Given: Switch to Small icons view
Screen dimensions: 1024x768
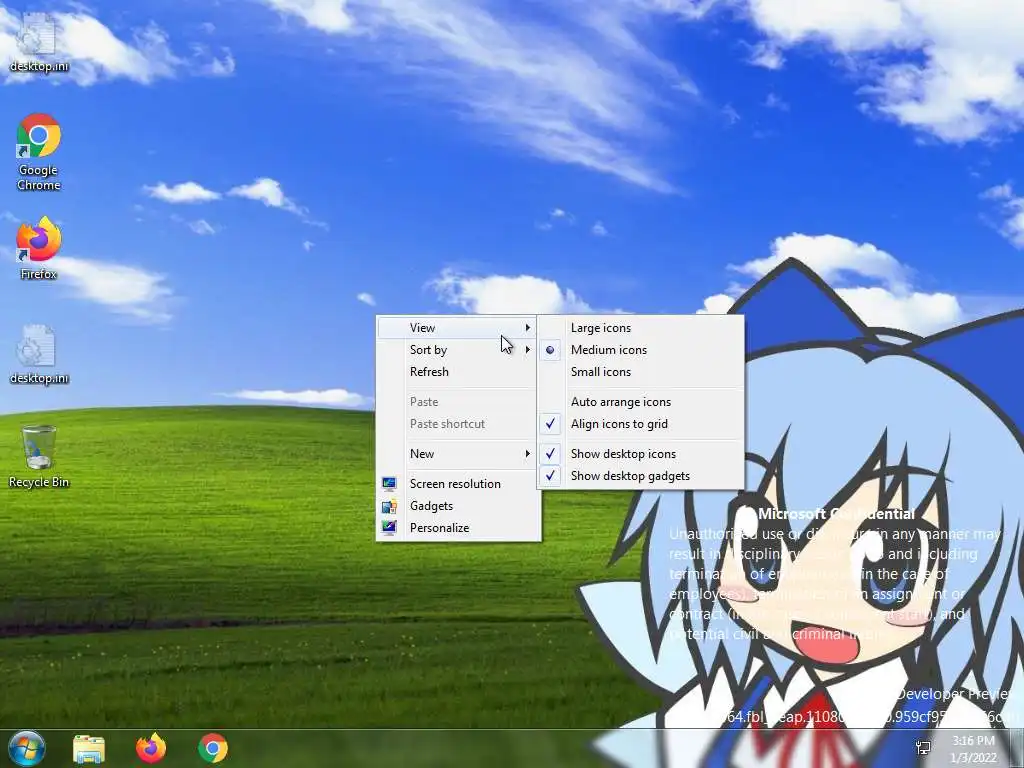Looking at the screenshot, I should 641,372.
